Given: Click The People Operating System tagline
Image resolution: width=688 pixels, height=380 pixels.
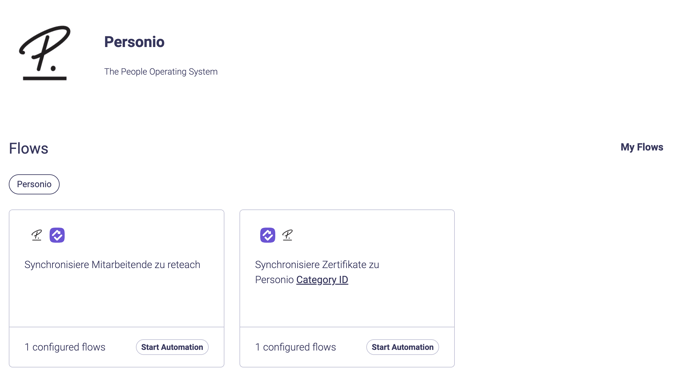Looking at the screenshot, I should point(161,72).
